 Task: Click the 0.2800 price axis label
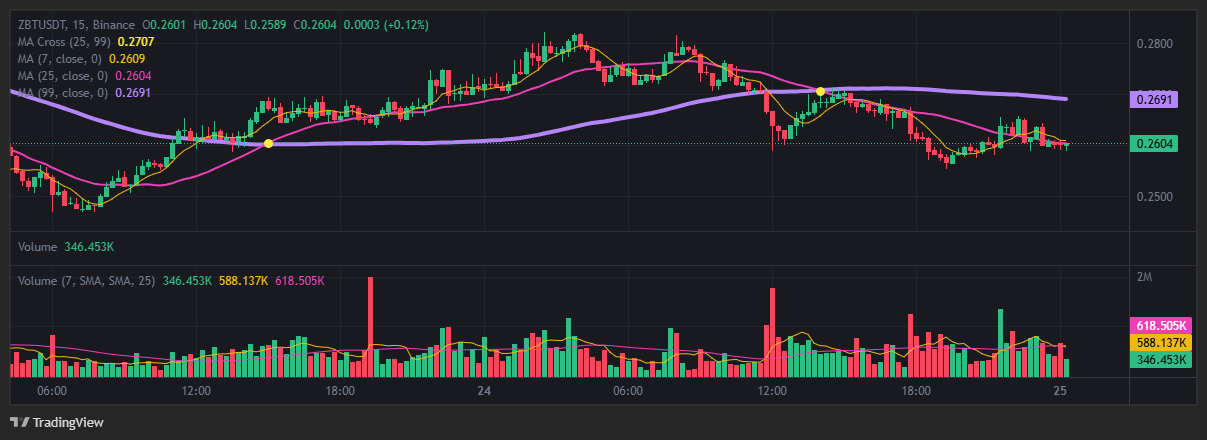pos(1154,44)
